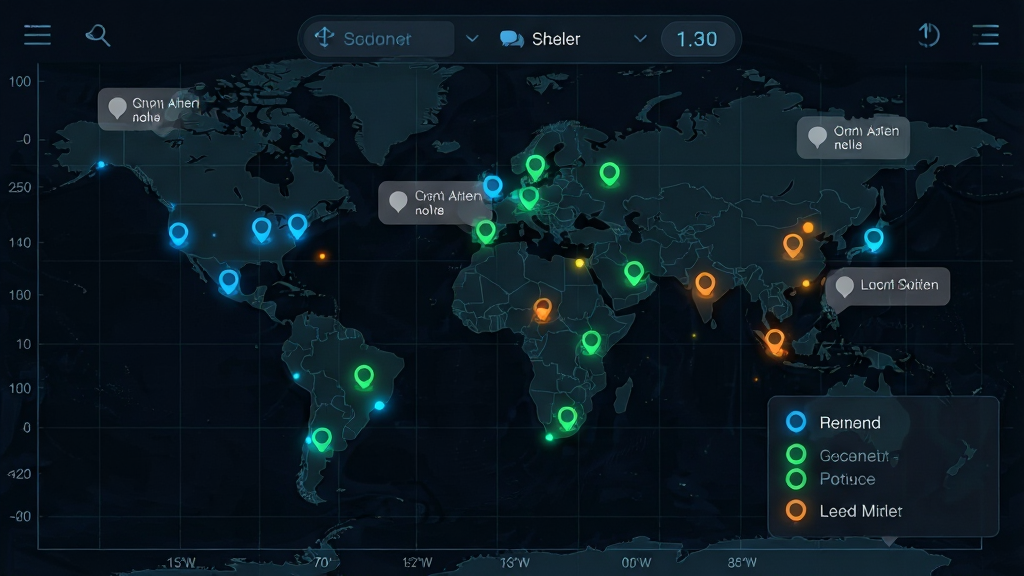Screen dimensions: 1024x576
Task: Expand the chevron next to Sodonet
Action: tap(472, 39)
